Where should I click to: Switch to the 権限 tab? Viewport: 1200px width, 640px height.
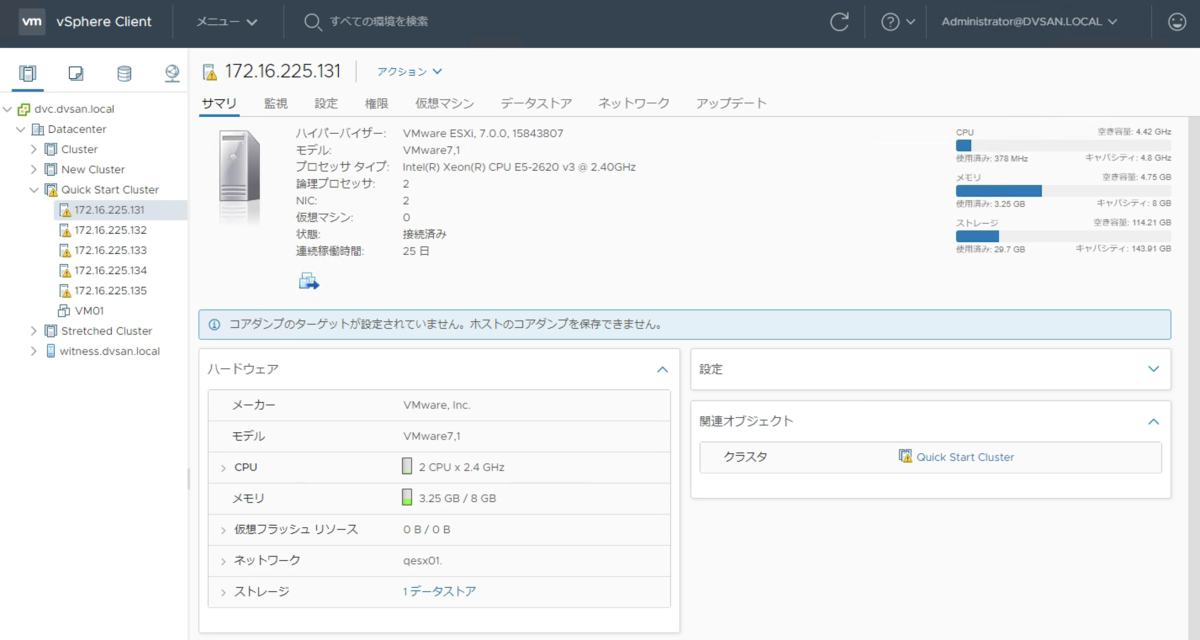[376, 103]
